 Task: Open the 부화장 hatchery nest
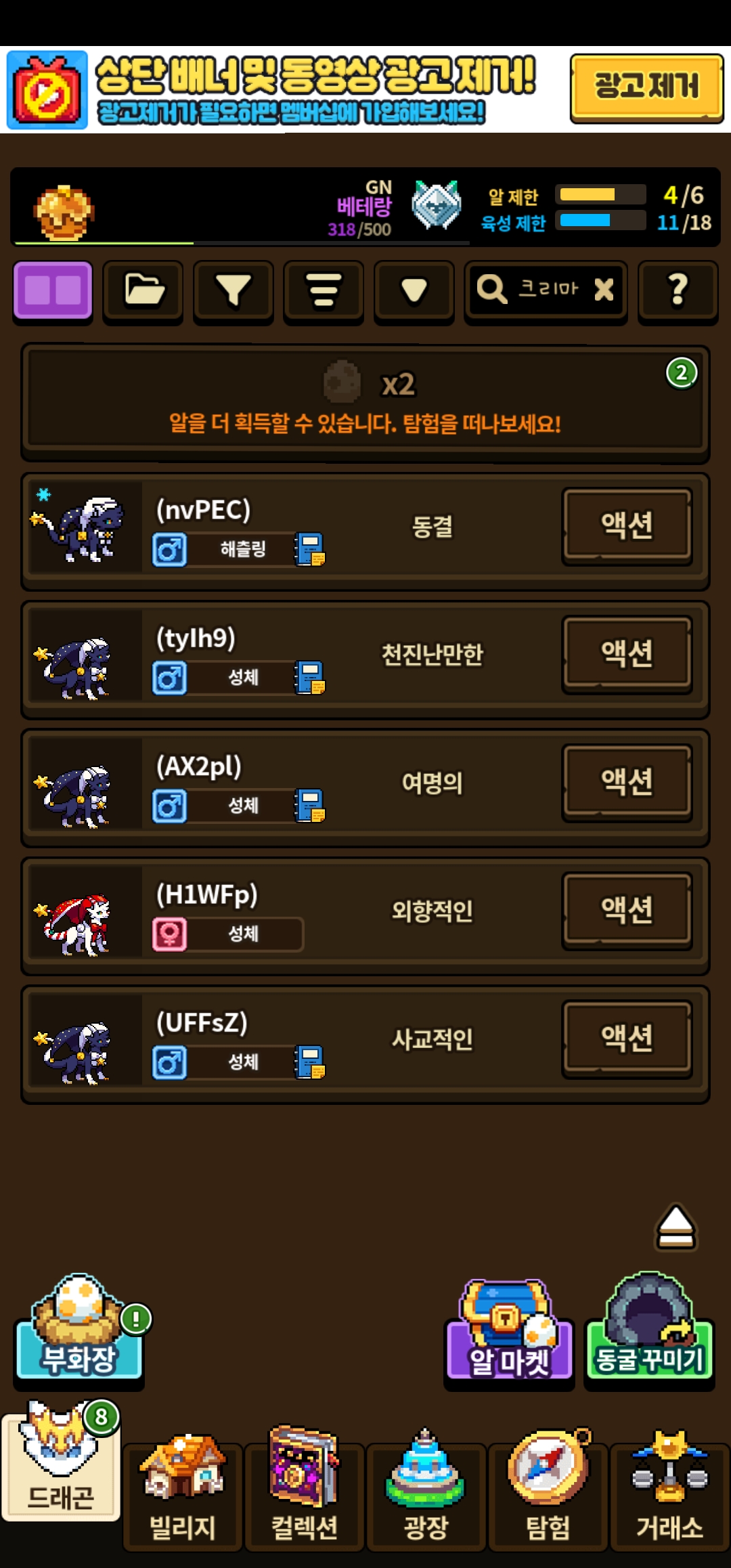pos(79,1329)
